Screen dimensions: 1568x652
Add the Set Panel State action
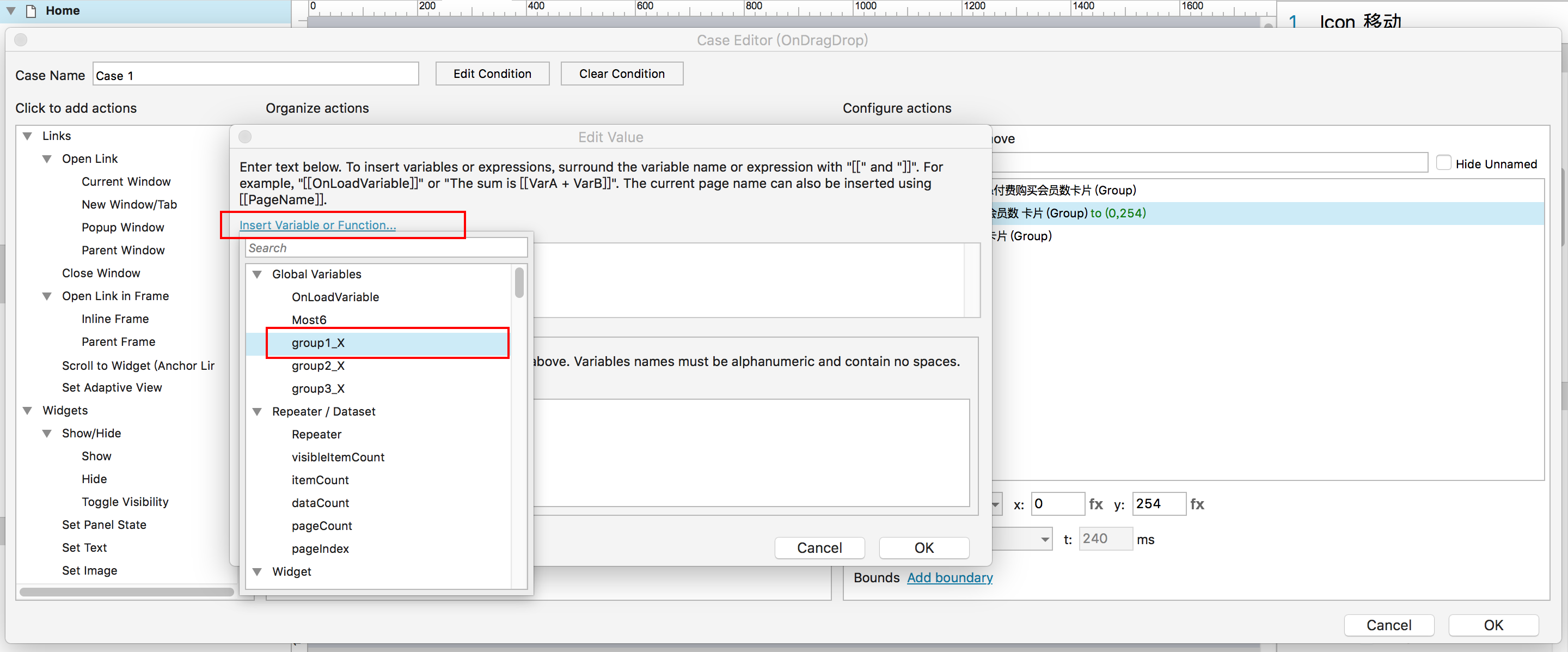tap(104, 525)
